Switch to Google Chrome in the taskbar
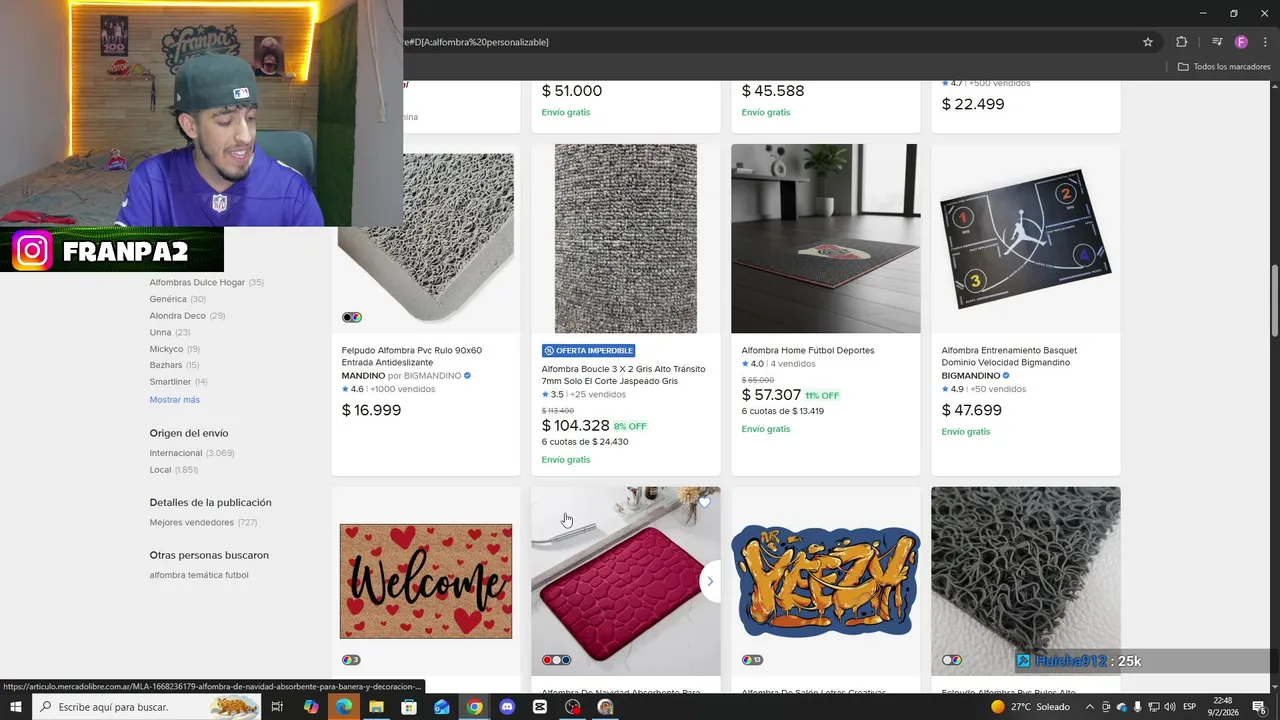This screenshot has width=1280, height=720. point(474,707)
